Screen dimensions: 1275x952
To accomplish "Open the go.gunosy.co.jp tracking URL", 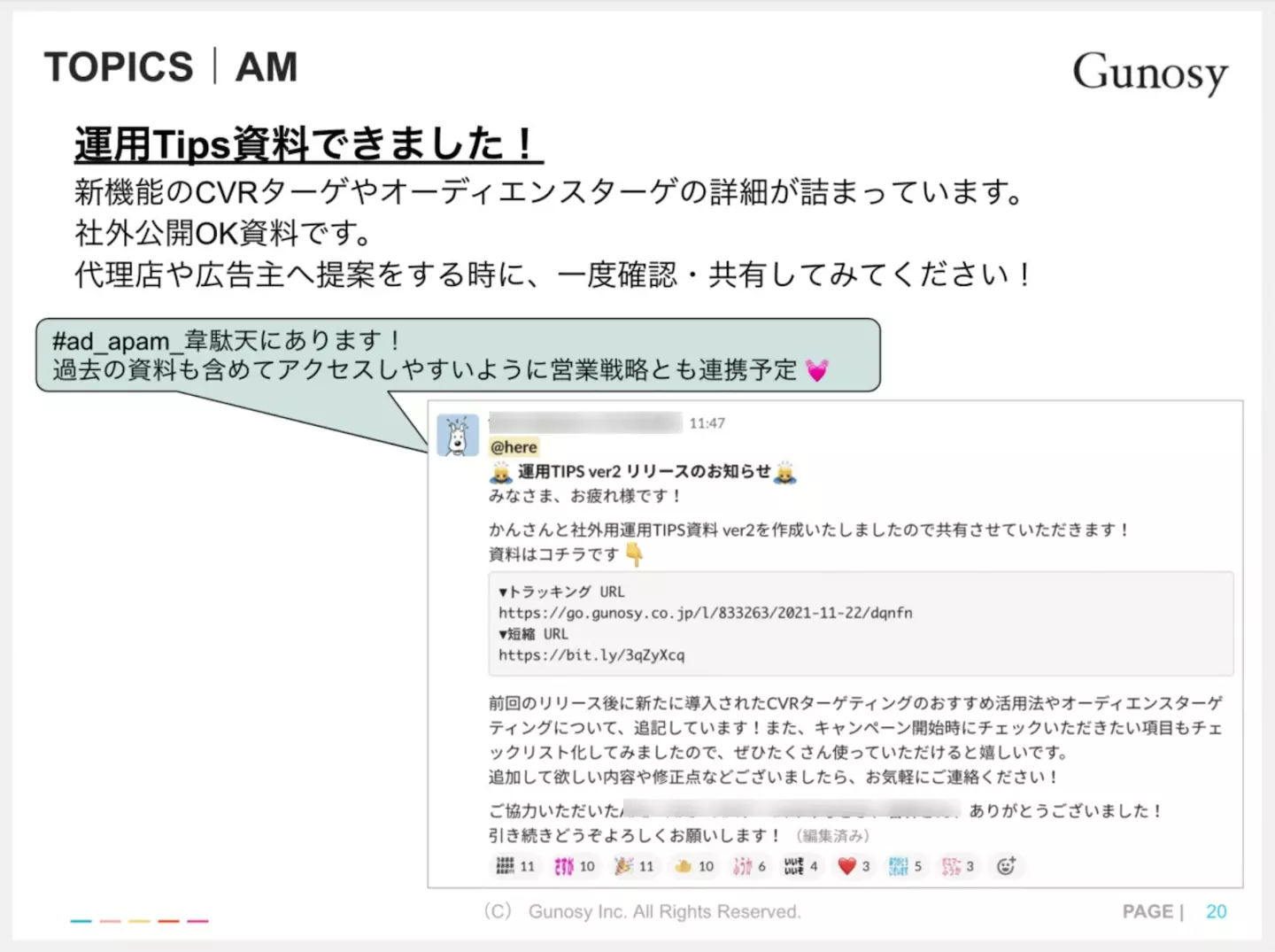I will [x=705, y=613].
